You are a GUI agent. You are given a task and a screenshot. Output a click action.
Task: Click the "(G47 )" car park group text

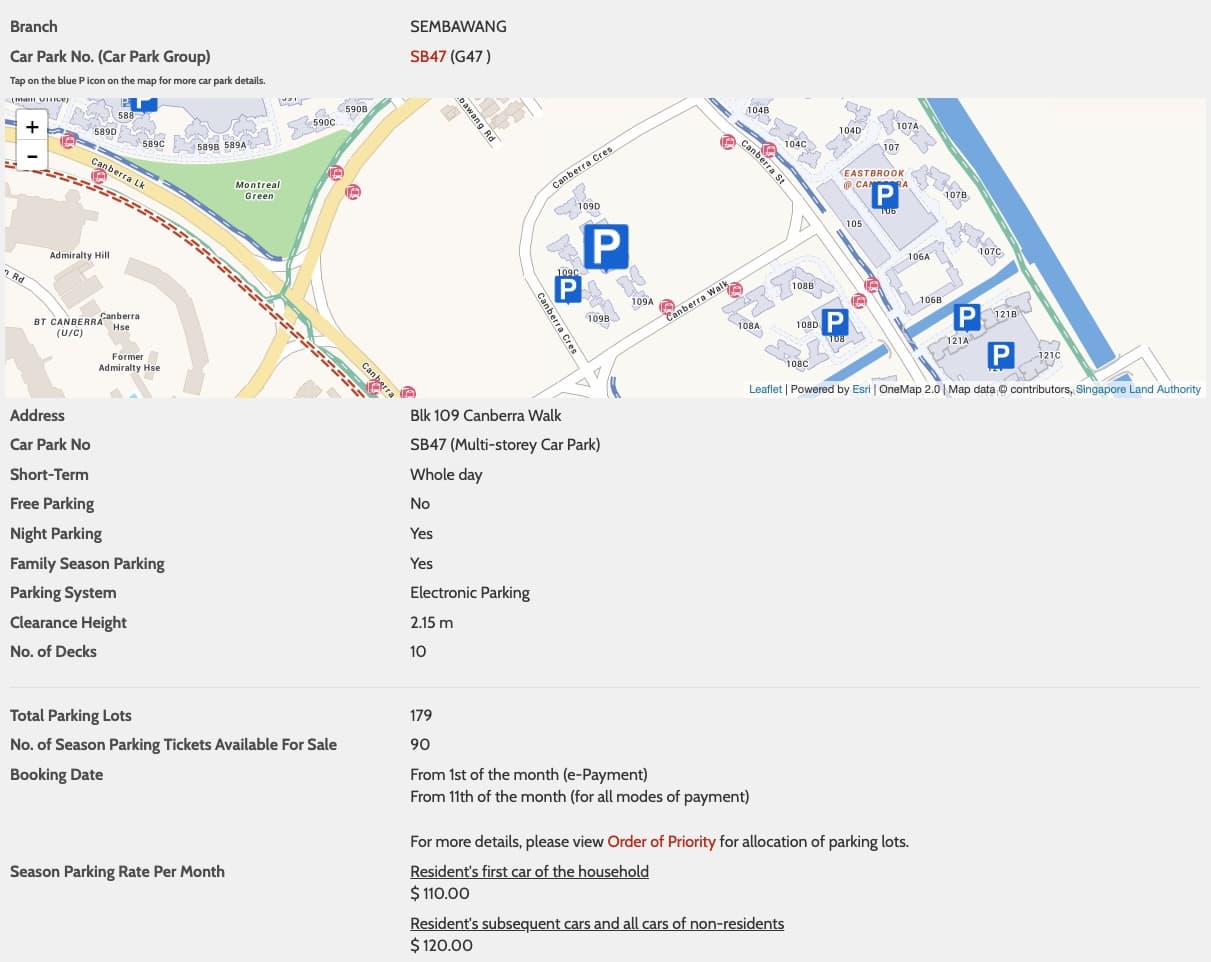(x=471, y=56)
